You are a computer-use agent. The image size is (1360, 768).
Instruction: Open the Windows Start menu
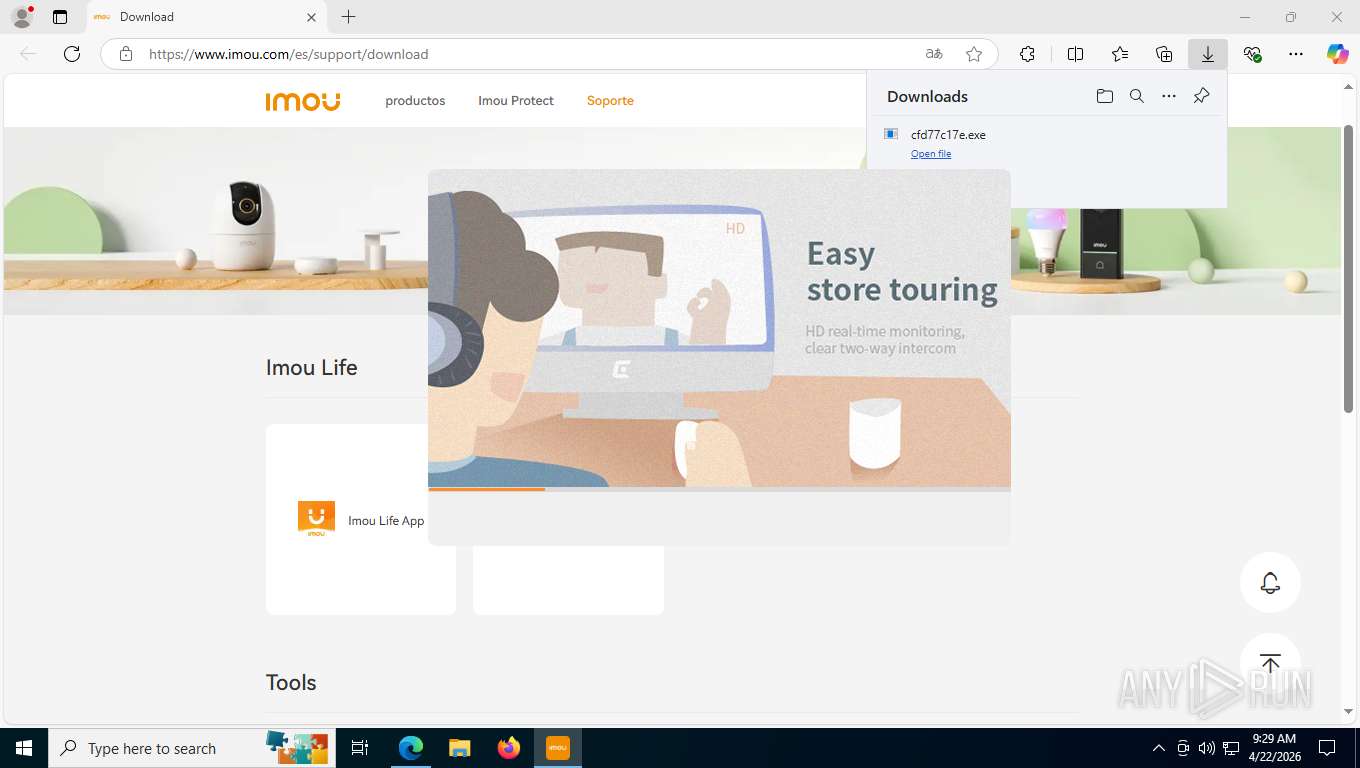tap(24, 748)
